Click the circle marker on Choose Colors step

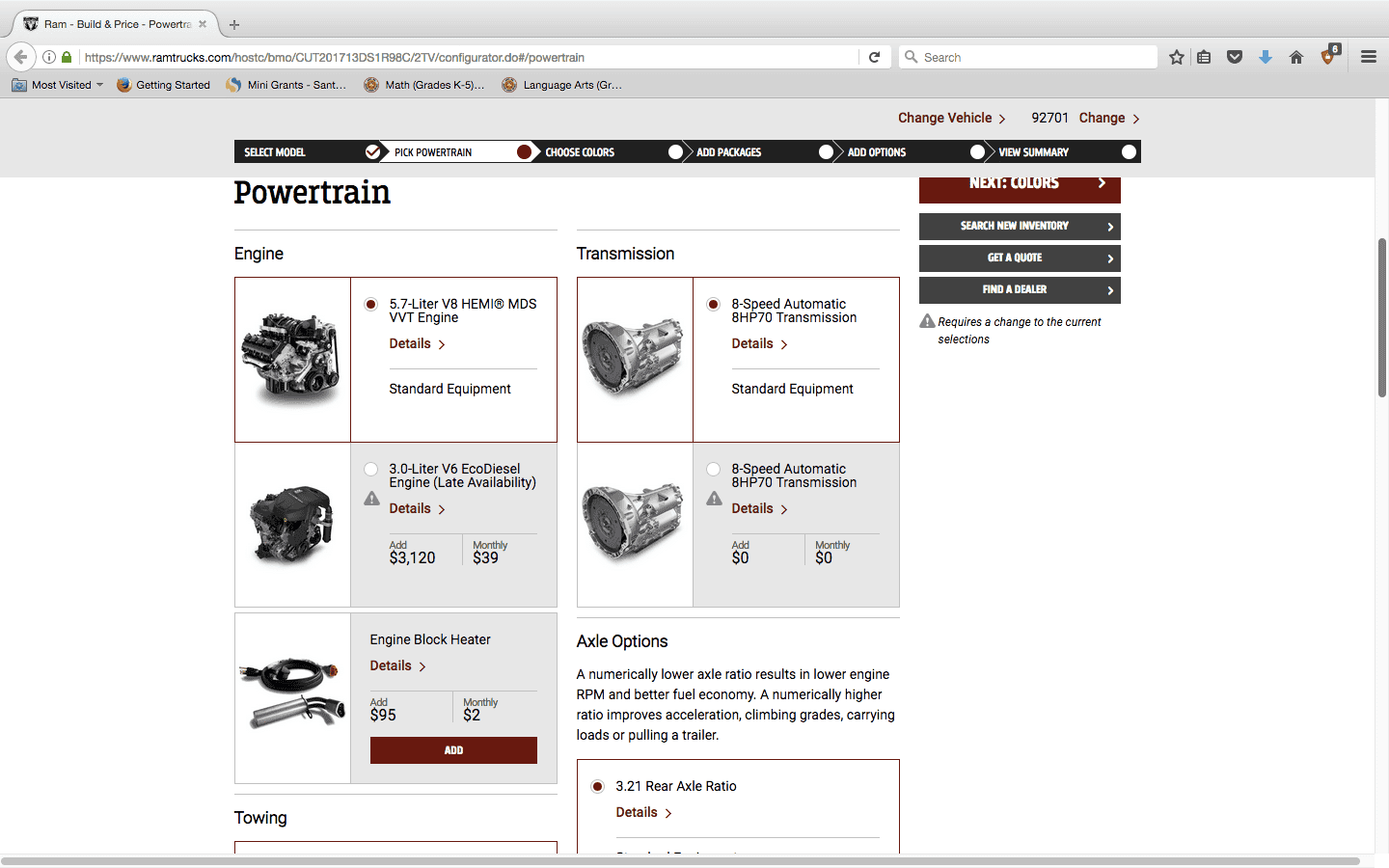click(675, 151)
